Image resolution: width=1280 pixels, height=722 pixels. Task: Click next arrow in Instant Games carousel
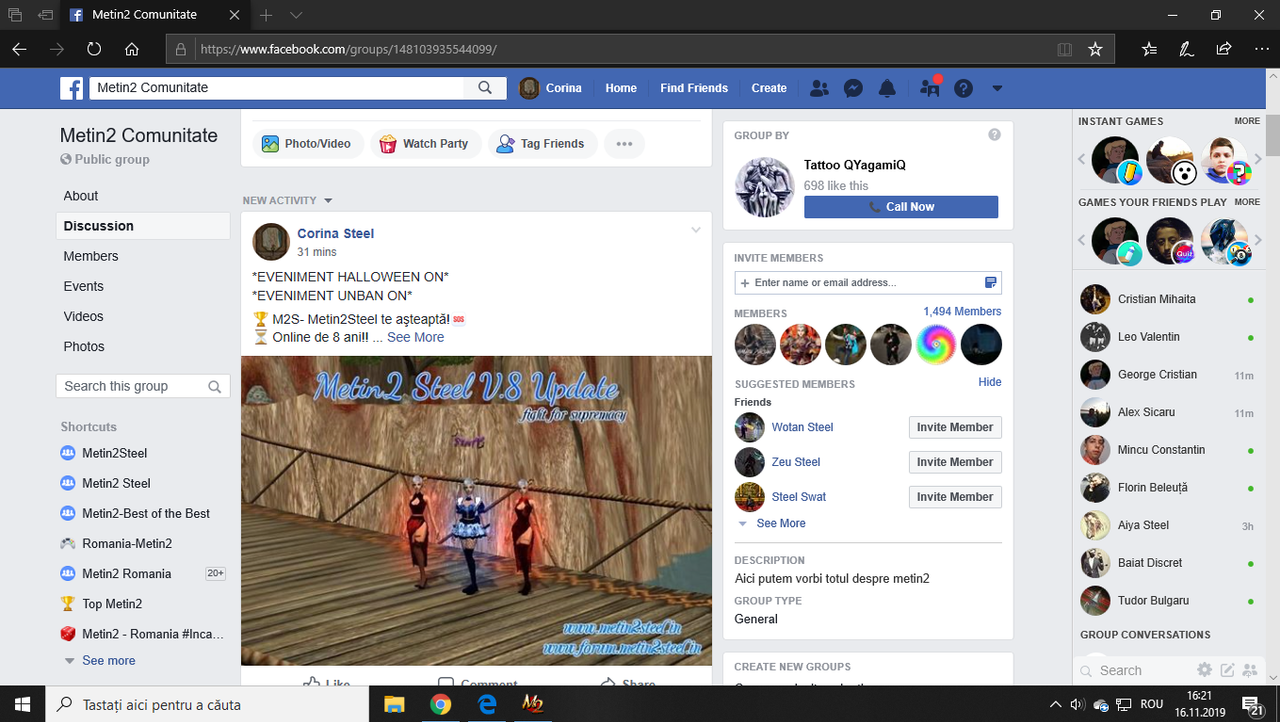click(1259, 160)
